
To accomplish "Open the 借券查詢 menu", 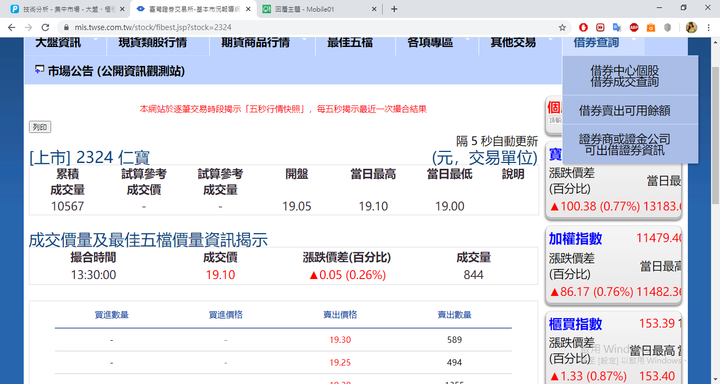I will [x=596, y=43].
